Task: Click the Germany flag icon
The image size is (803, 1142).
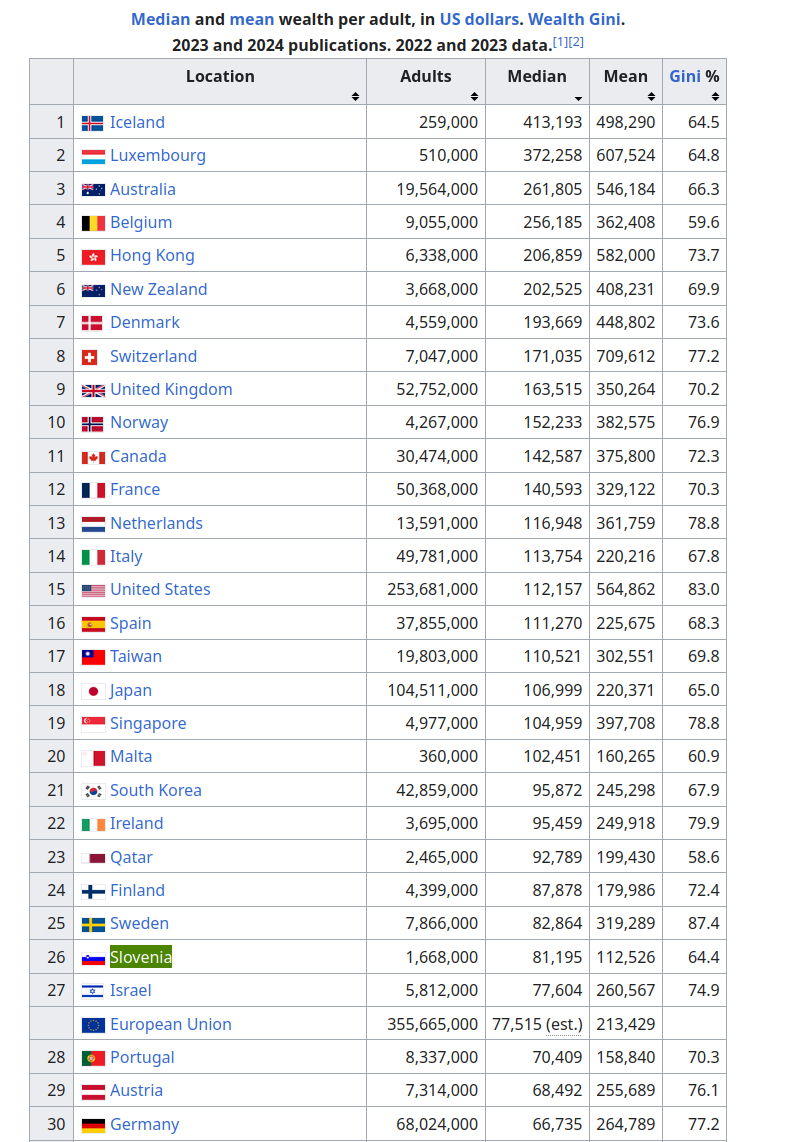Action: pos(92,1125)
